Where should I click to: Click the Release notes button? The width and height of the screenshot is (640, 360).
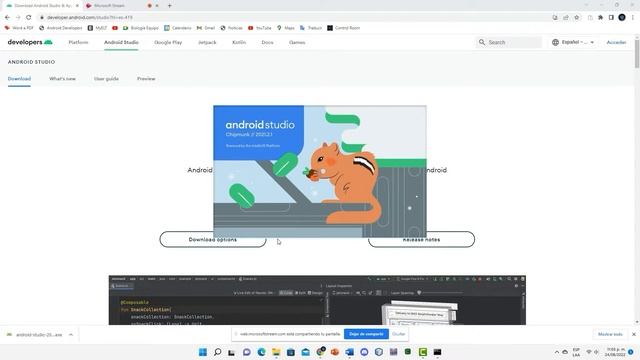tap(422, 239)
